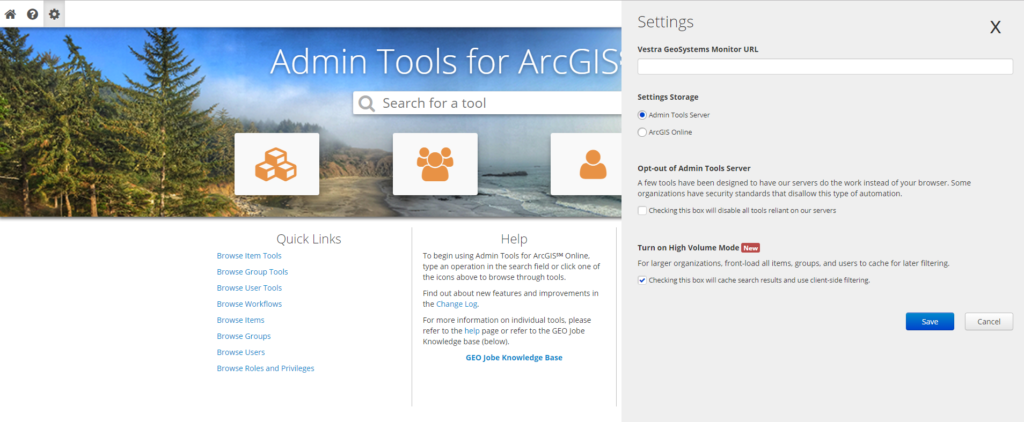Select ArcGIS Online storage option
The image size is (1024, 422).
(x=642, y=132)
